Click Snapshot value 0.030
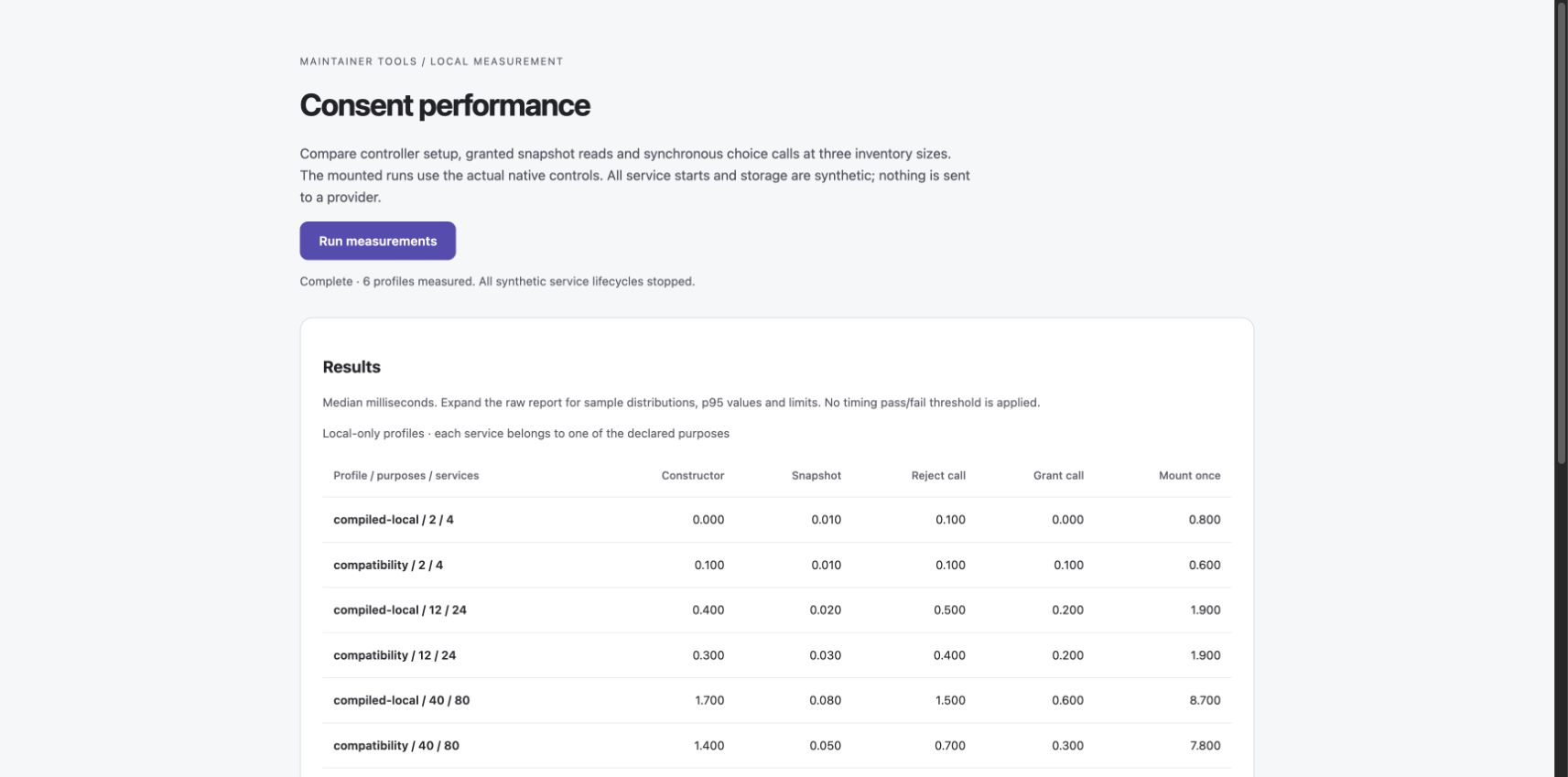 point(826,655)
